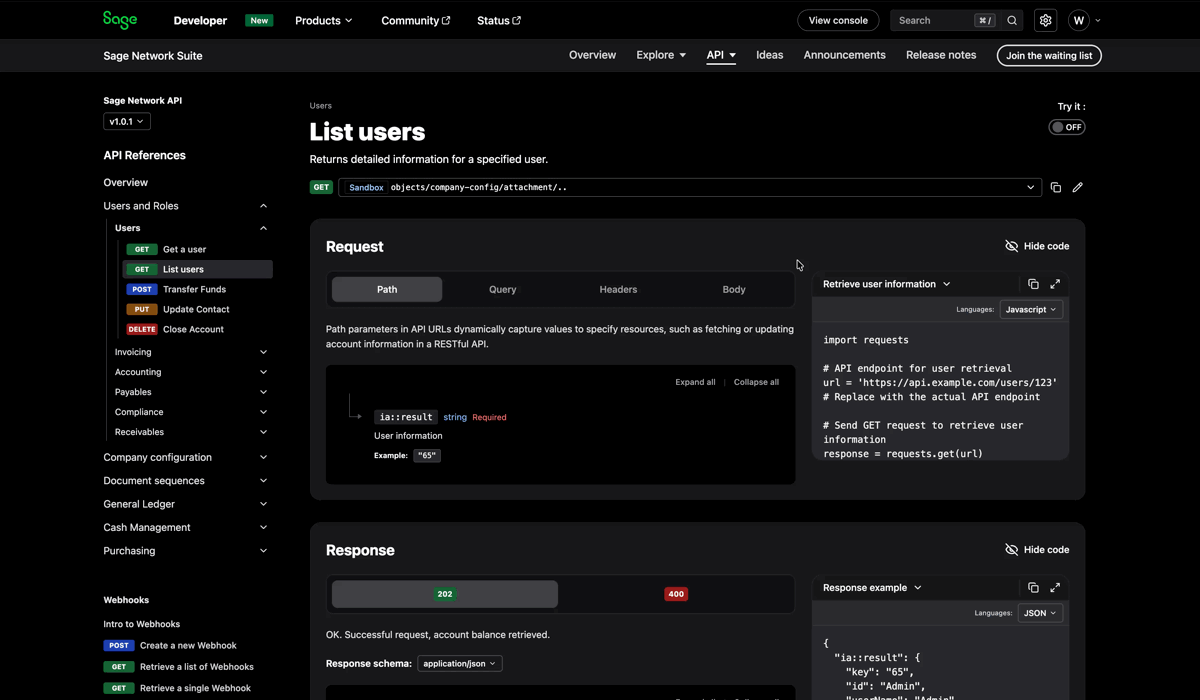The width and height of the screenshot is (1200, 700).
Task: Copy the endpoint URL with copy icon
Action: [x=1055, y=187]
